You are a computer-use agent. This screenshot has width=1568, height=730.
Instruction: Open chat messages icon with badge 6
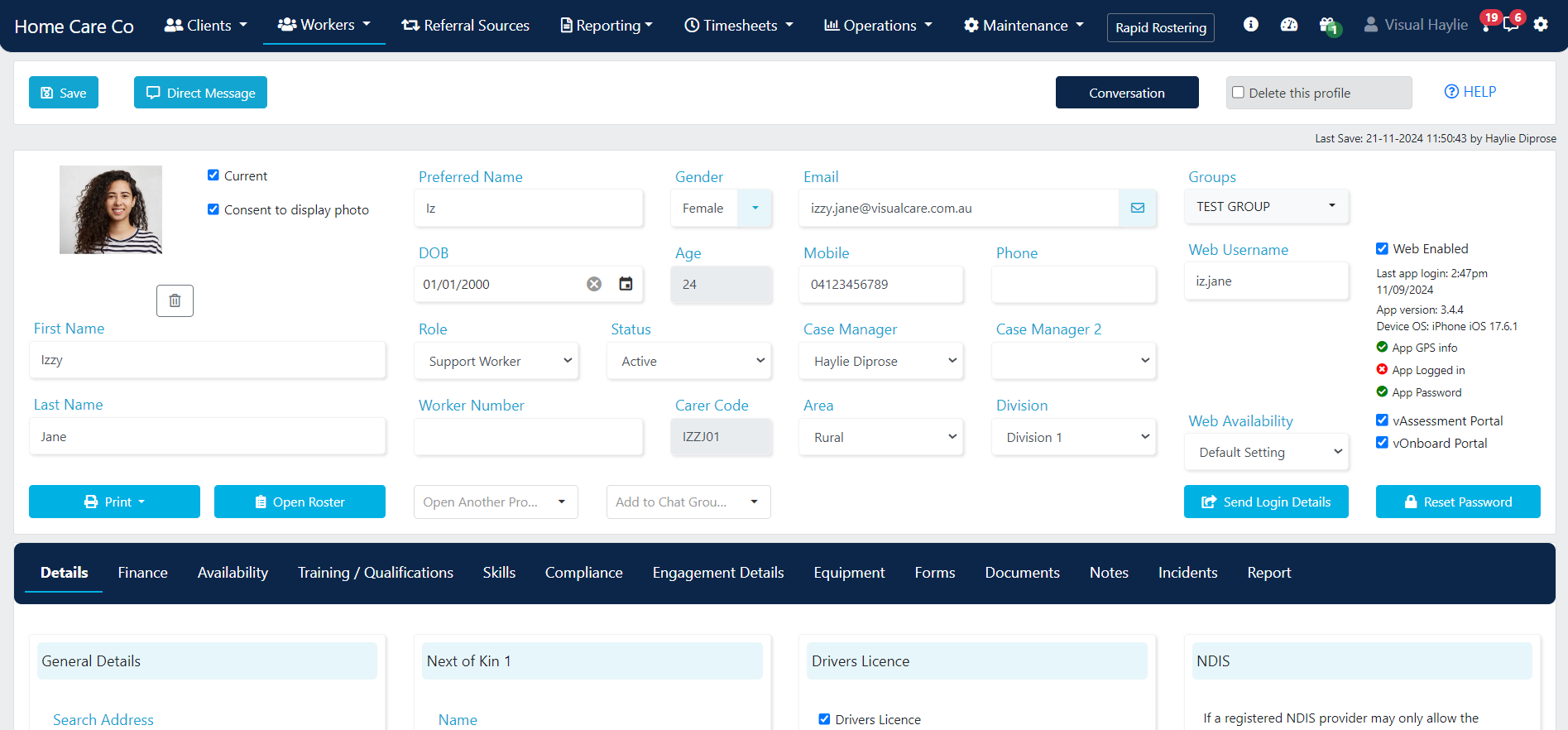coord(1513,22)
